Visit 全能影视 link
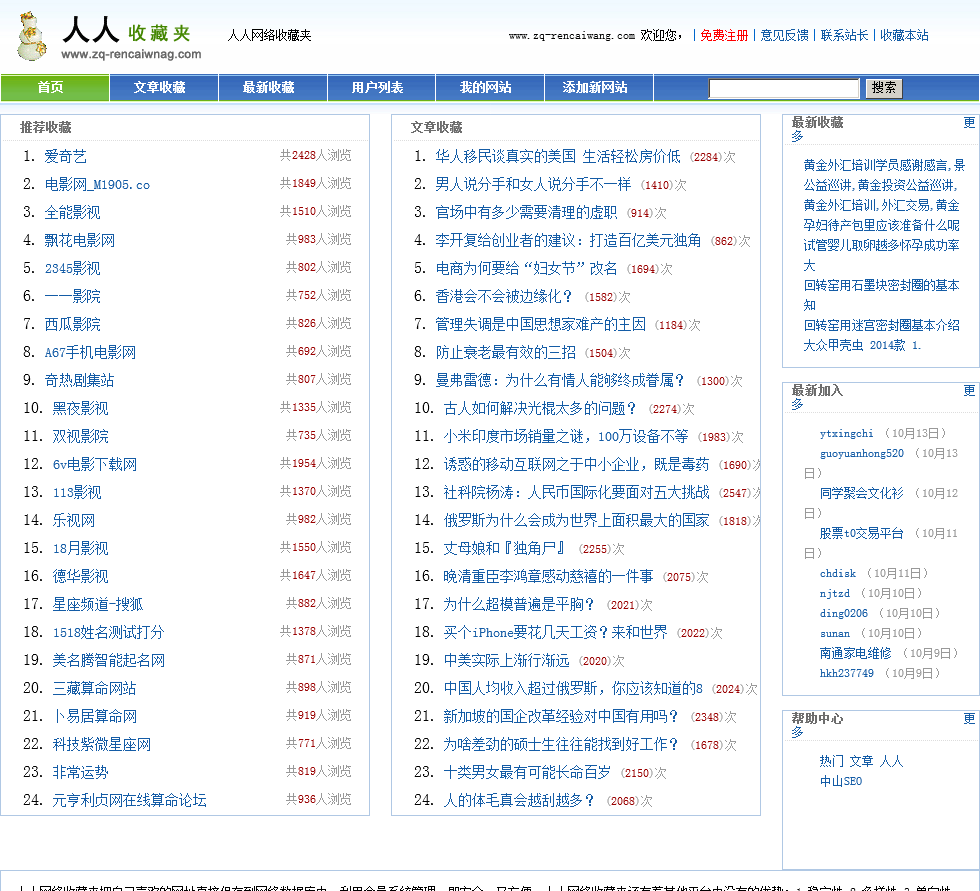Screen dimensions: 980x891 72,212
